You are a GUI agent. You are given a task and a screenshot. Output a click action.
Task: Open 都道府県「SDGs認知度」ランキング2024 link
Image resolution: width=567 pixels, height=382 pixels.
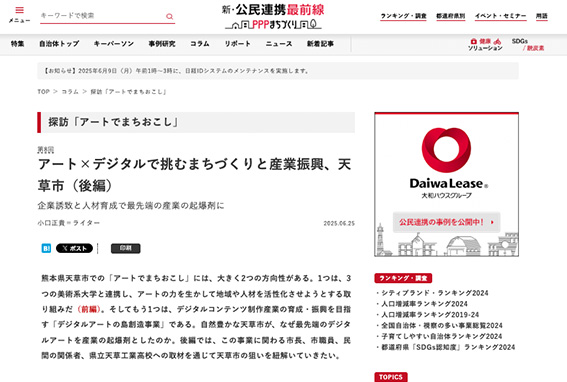tap(448, 347)
